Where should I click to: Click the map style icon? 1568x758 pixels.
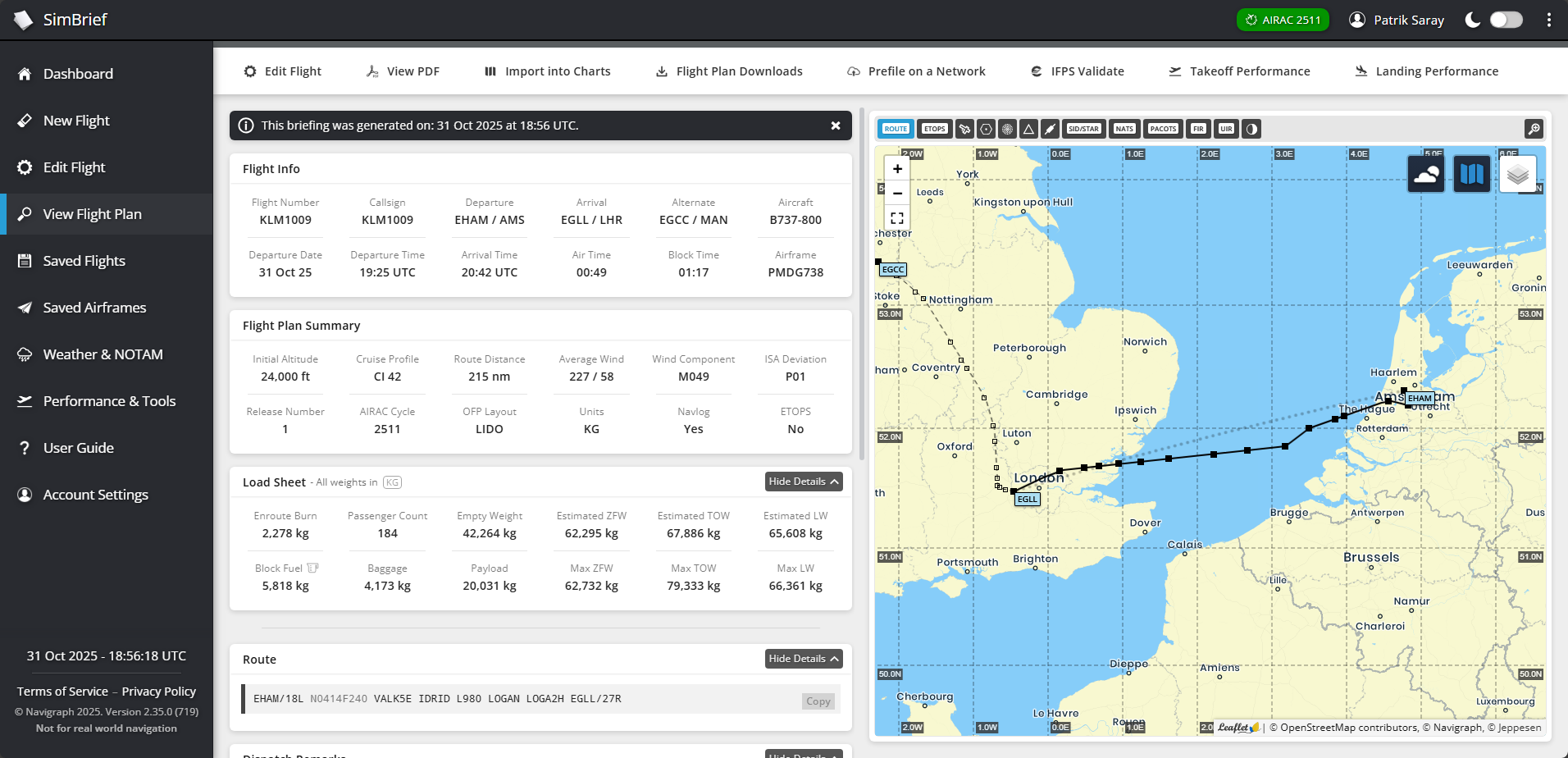(x=1471, y=174)
